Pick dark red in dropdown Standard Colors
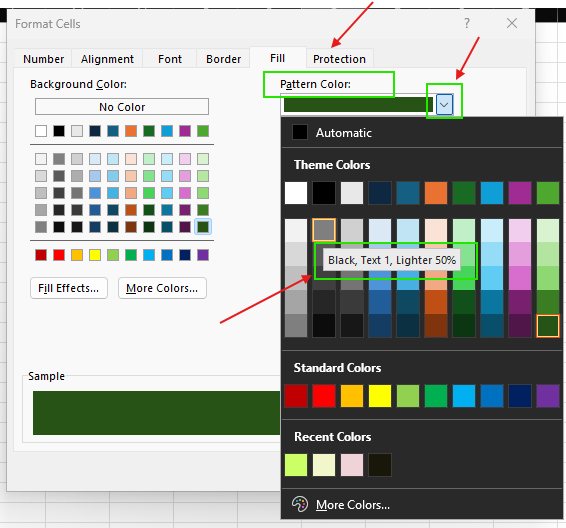Viewport: 566px width, 528px height. point(296,396)
